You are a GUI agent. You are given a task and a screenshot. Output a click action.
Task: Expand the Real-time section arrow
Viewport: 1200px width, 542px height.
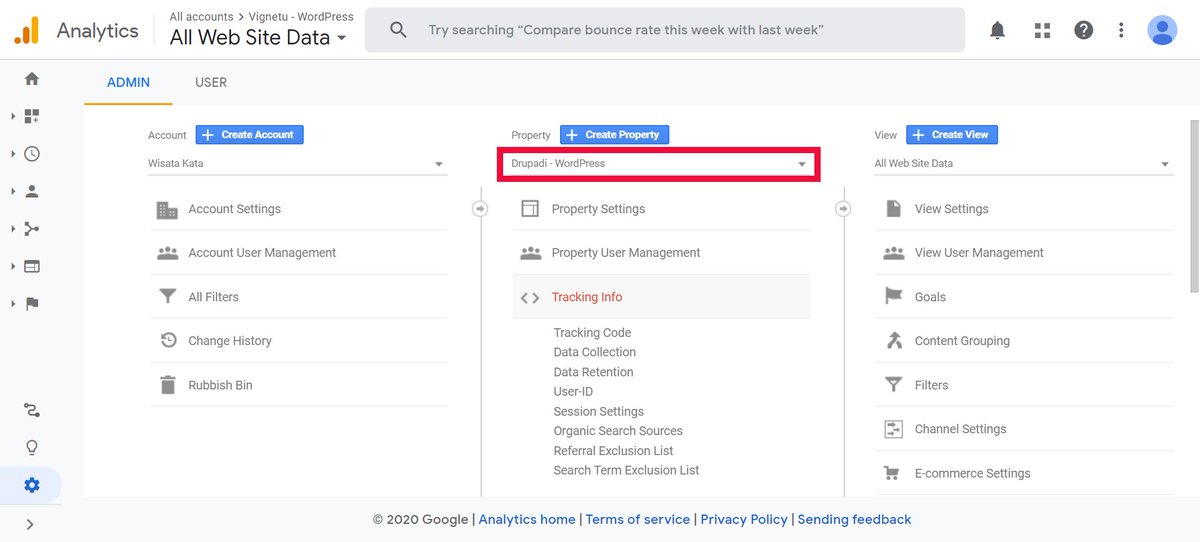pos(13,154)
